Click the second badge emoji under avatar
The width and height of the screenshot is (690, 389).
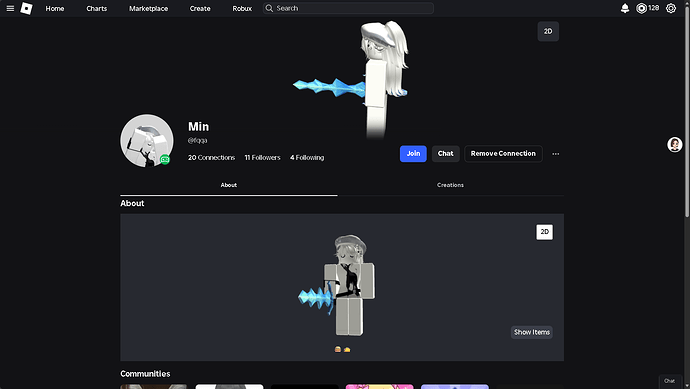[347, 349]
